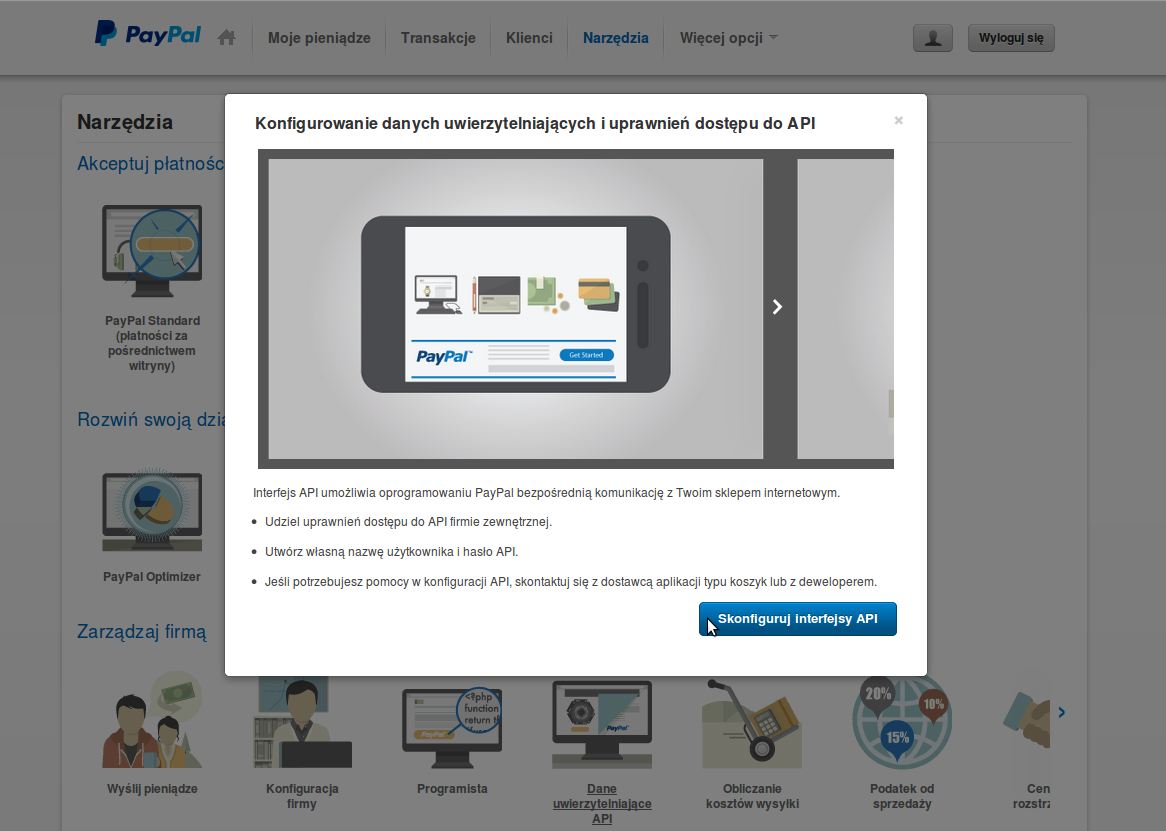
Task: Click the Narzędzia page heading
Action: tap(125, 122)
